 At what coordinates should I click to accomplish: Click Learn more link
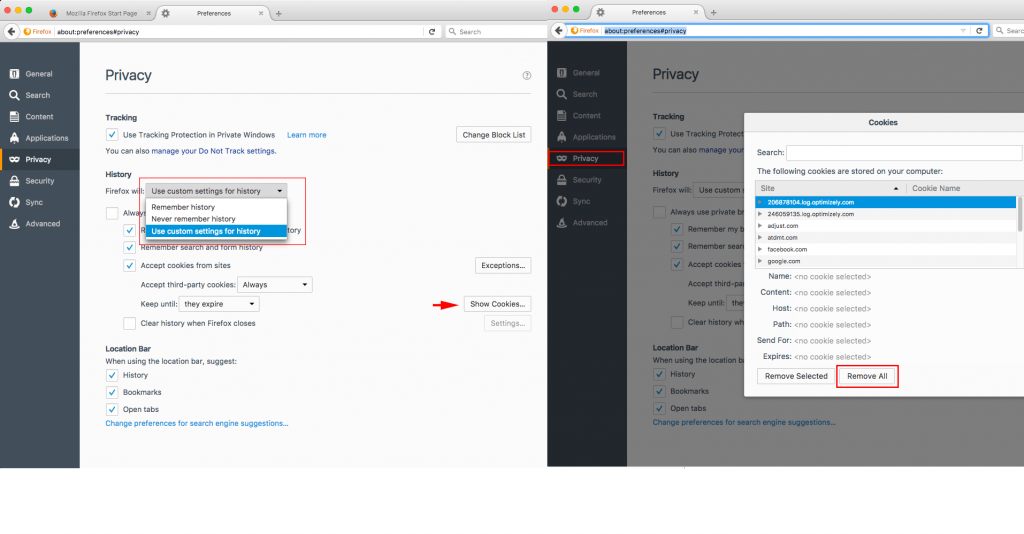306,135
